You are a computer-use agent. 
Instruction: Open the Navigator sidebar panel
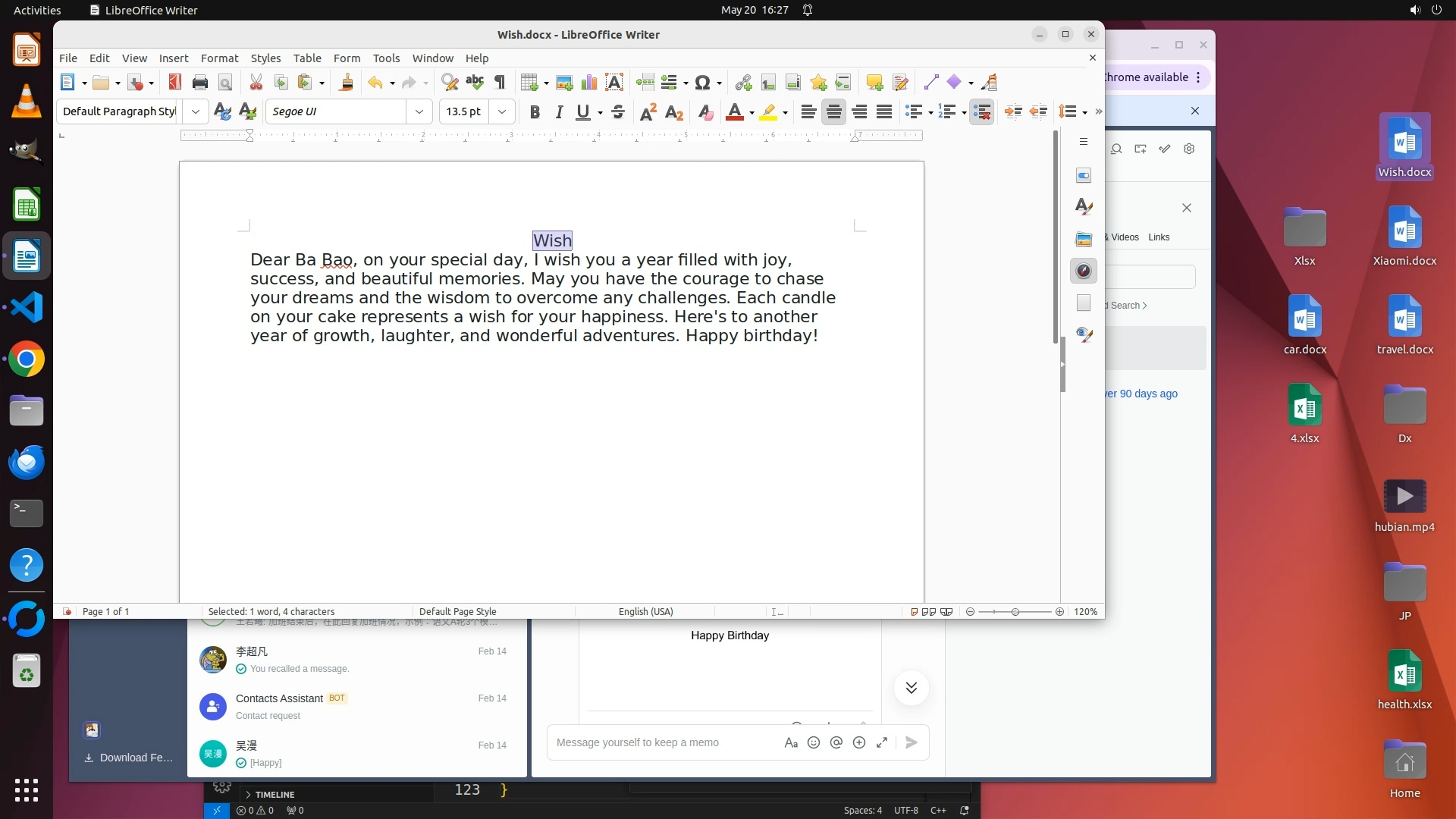click(1084, 271)
